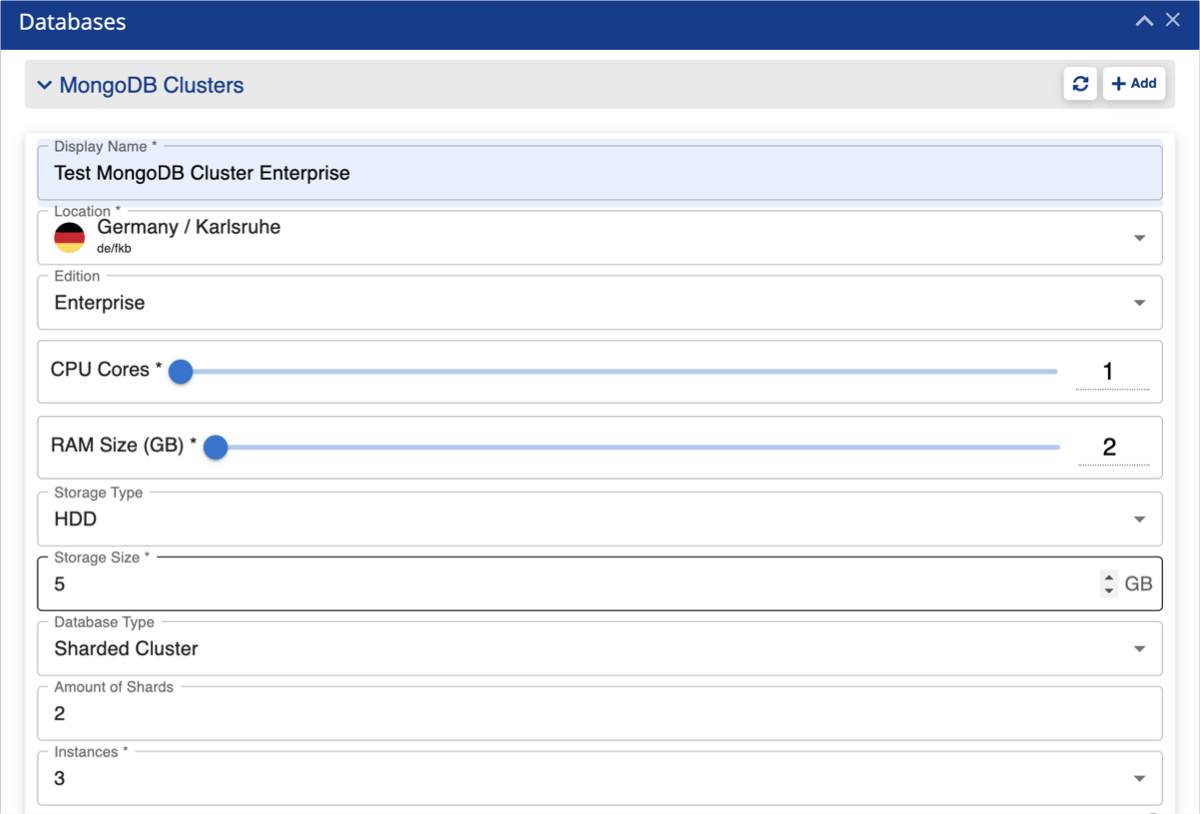
Task: Open the Instances dropdown
Action: [1139, 779]
